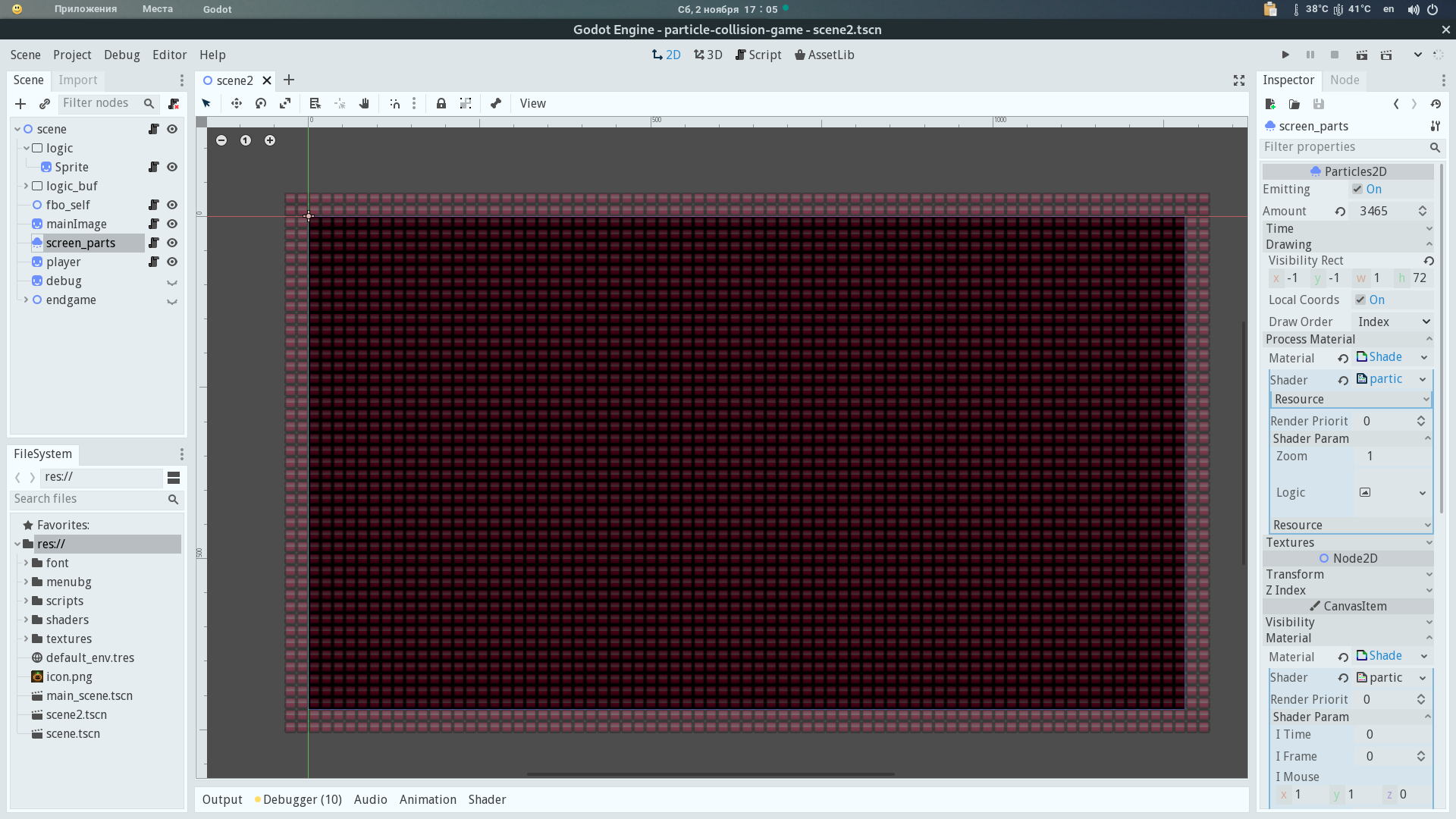This screenshot has width=1456, height=819.
Task: Select the Rotate mode tool
Action: click(x=261, y=104)
